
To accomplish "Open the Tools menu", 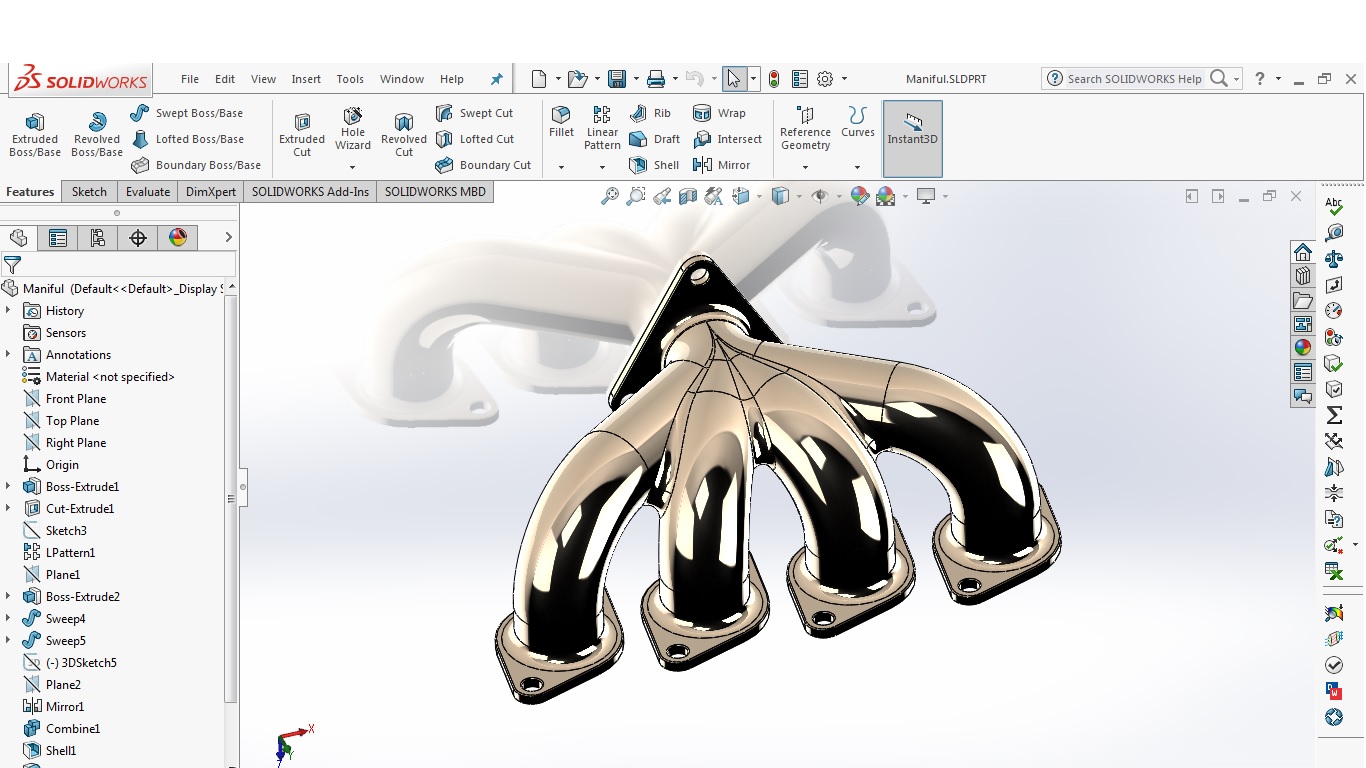I will point(350,79).
